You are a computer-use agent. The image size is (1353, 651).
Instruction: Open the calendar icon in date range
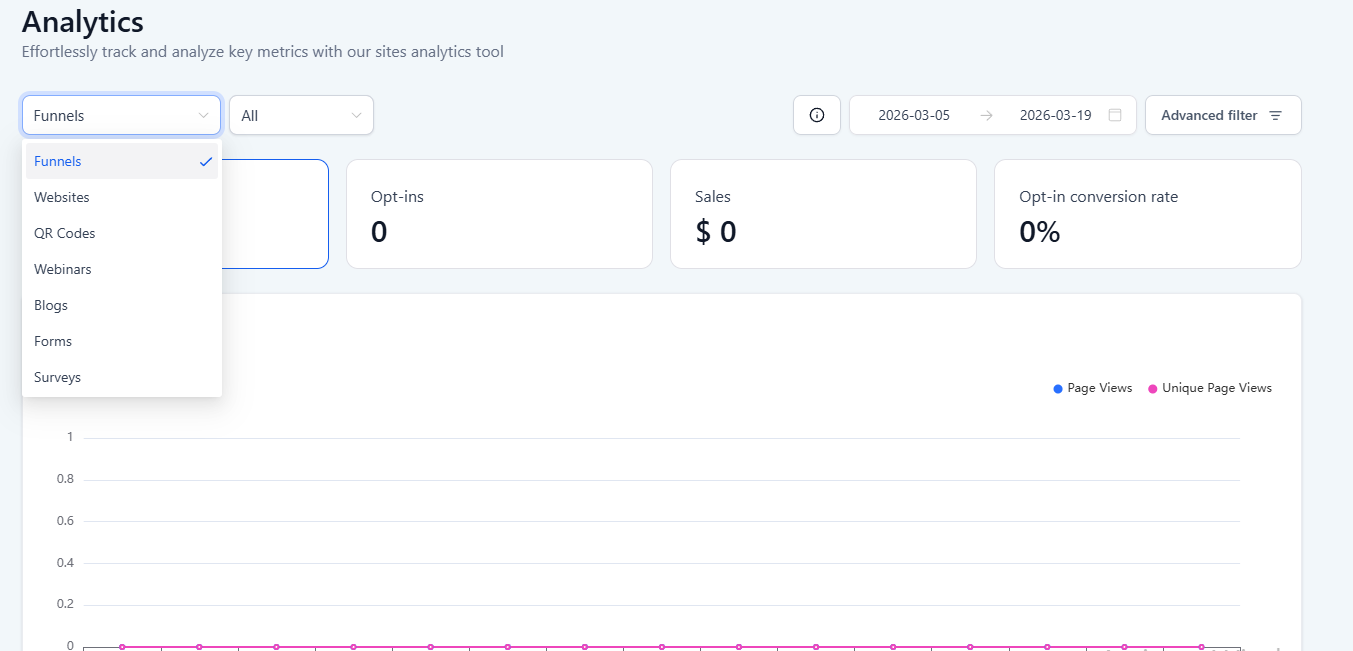[1115, 115]
